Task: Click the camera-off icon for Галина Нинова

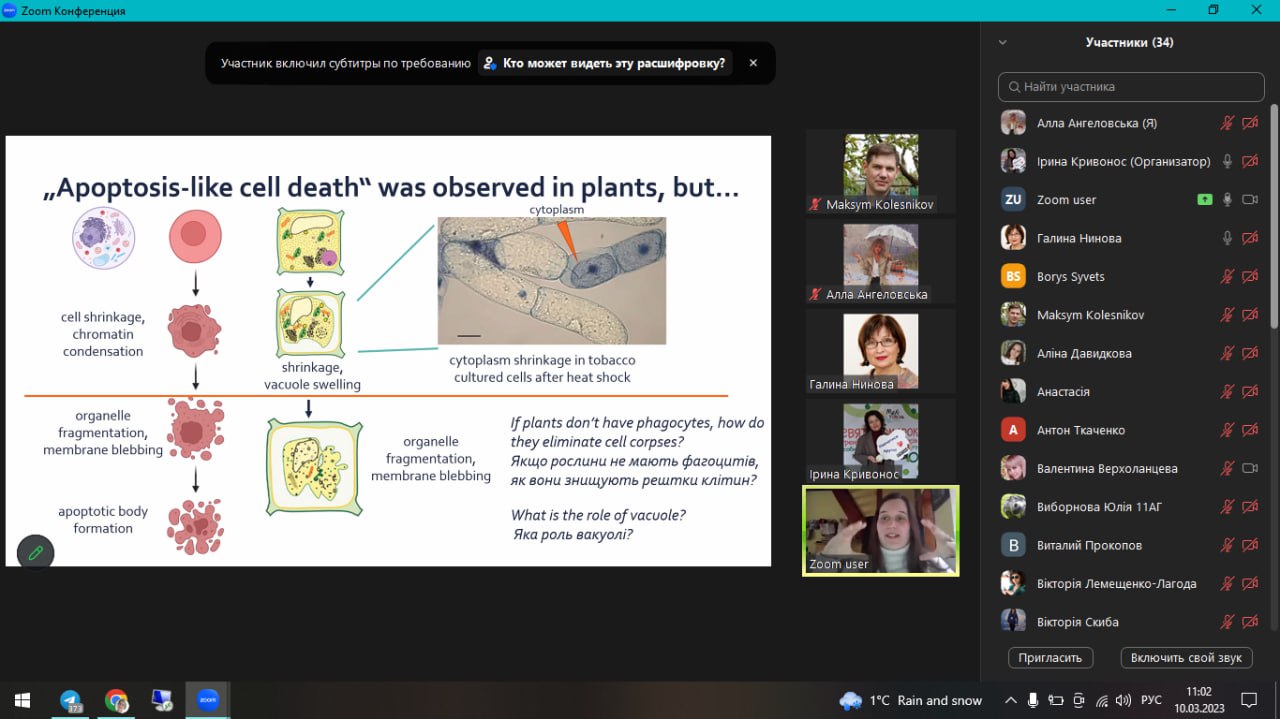Action: [1250, 238]
